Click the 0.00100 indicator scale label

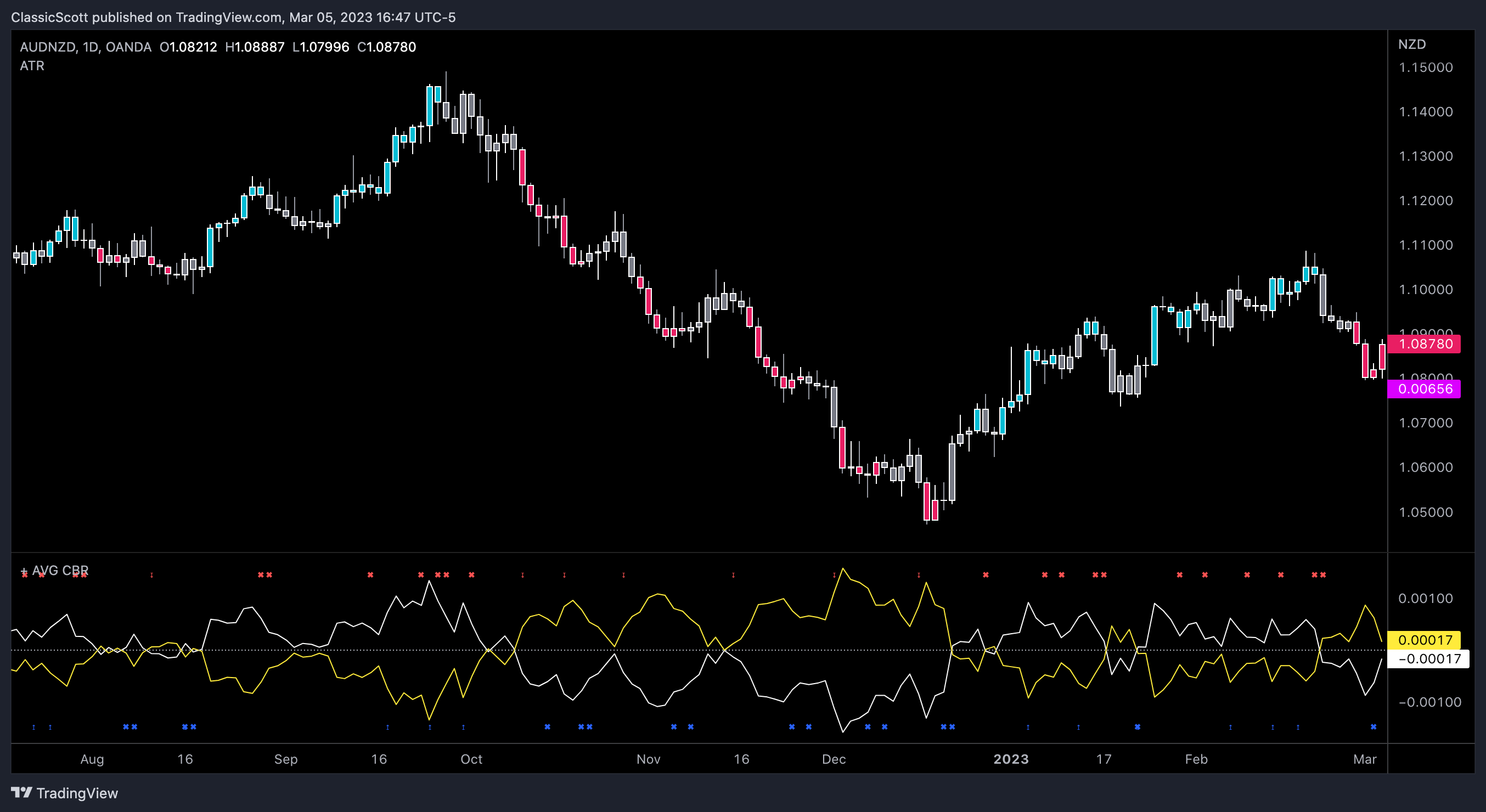[x=1426, y=598]
